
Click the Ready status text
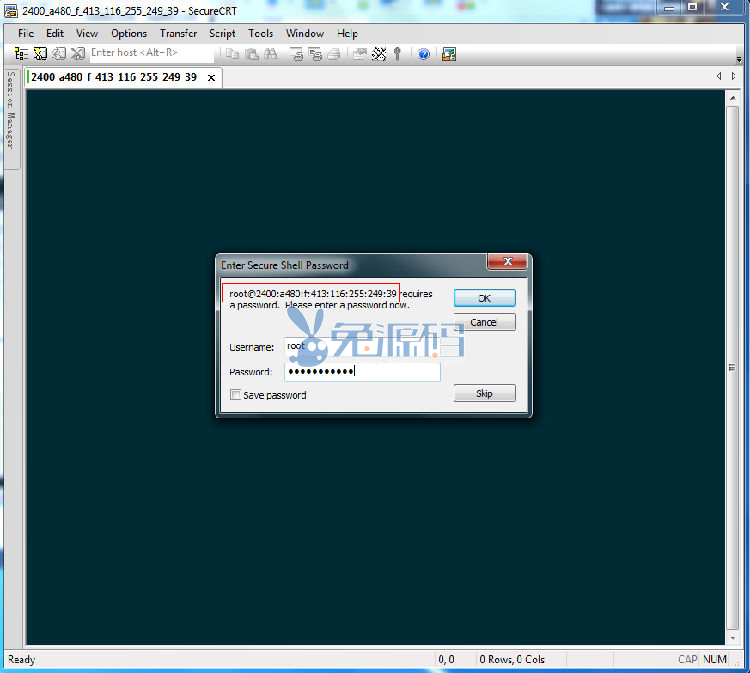pyautogui.click(x=22, y=660)
